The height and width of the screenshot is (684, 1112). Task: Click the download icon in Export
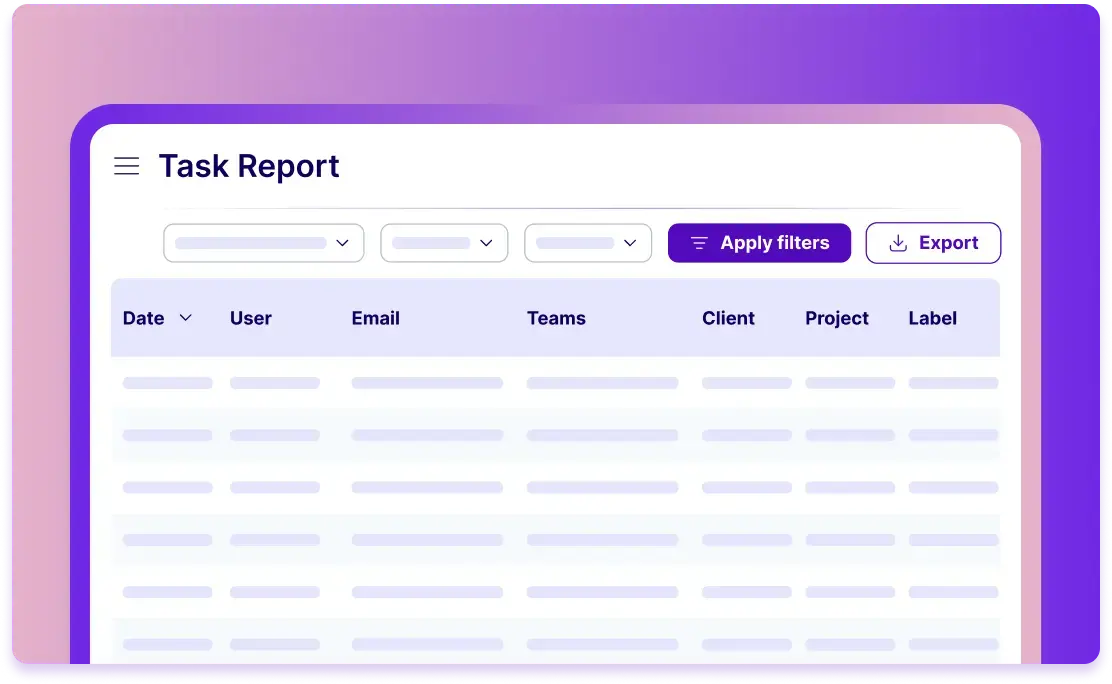898,243
